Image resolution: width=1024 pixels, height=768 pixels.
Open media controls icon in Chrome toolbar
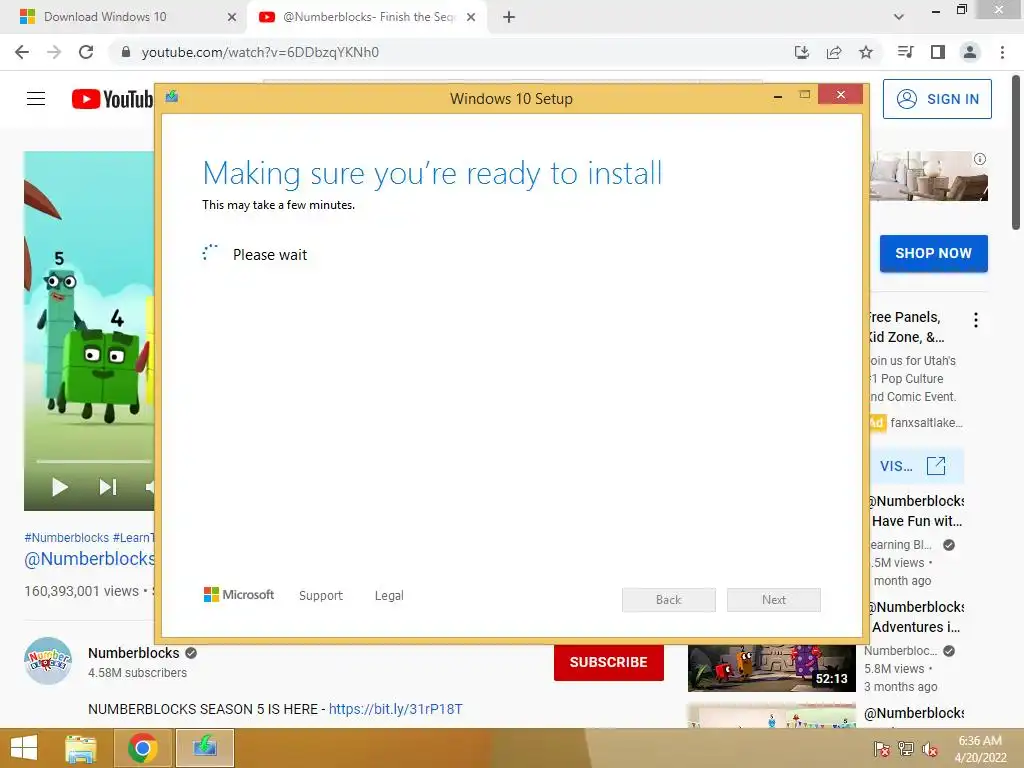click(905, 52)
